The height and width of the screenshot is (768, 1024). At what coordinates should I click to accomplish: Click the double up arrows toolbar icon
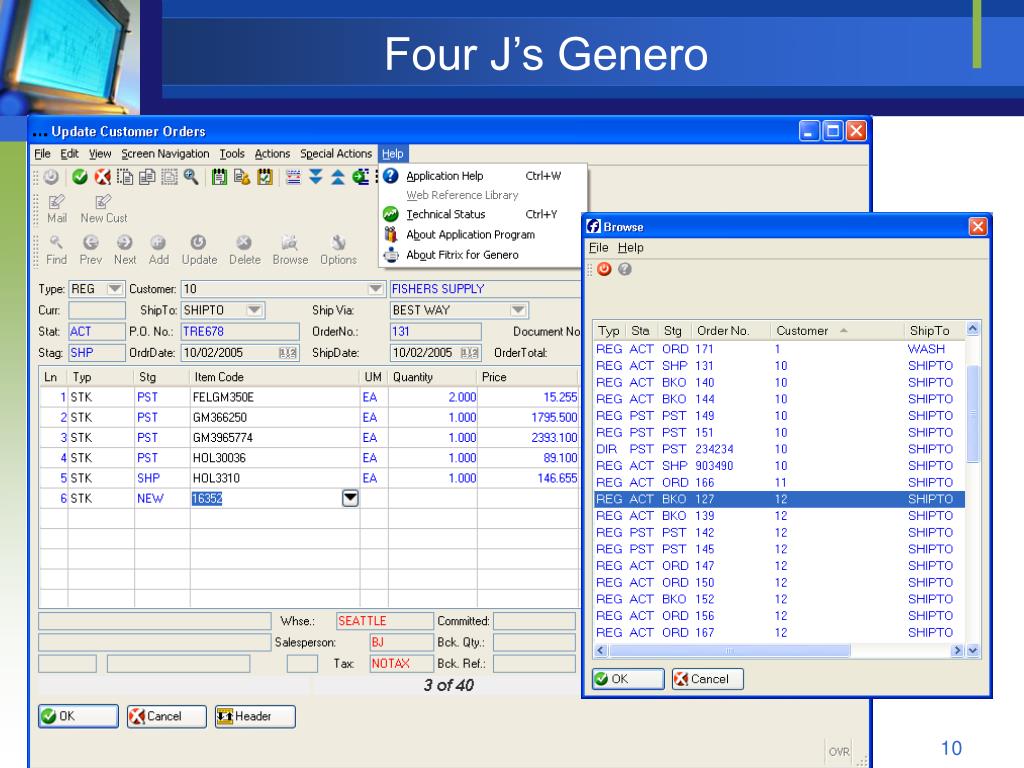[338, 177]
